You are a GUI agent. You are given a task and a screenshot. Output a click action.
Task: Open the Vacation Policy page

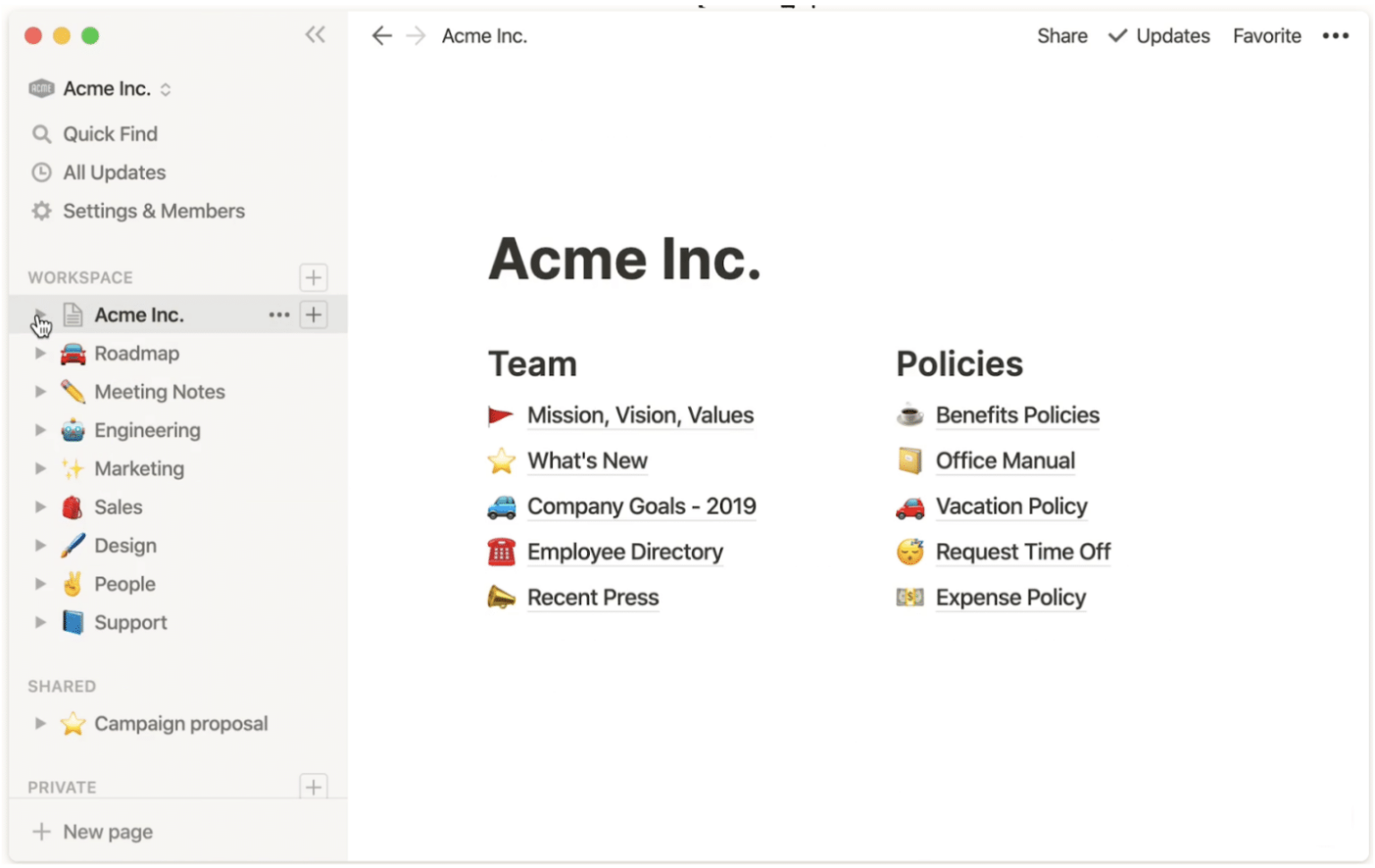tap(1011, 506)
